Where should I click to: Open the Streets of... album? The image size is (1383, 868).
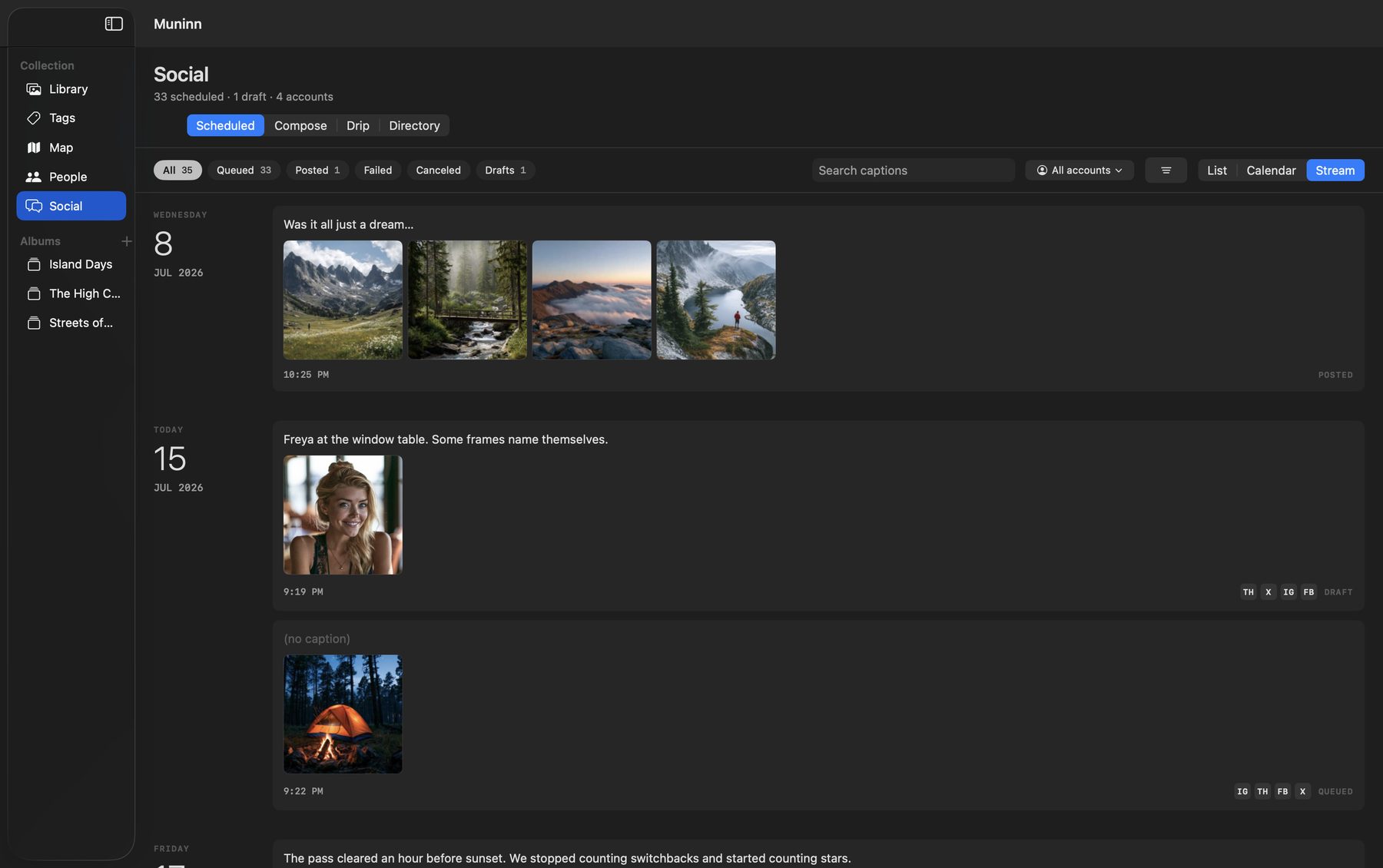coord(71,323)
